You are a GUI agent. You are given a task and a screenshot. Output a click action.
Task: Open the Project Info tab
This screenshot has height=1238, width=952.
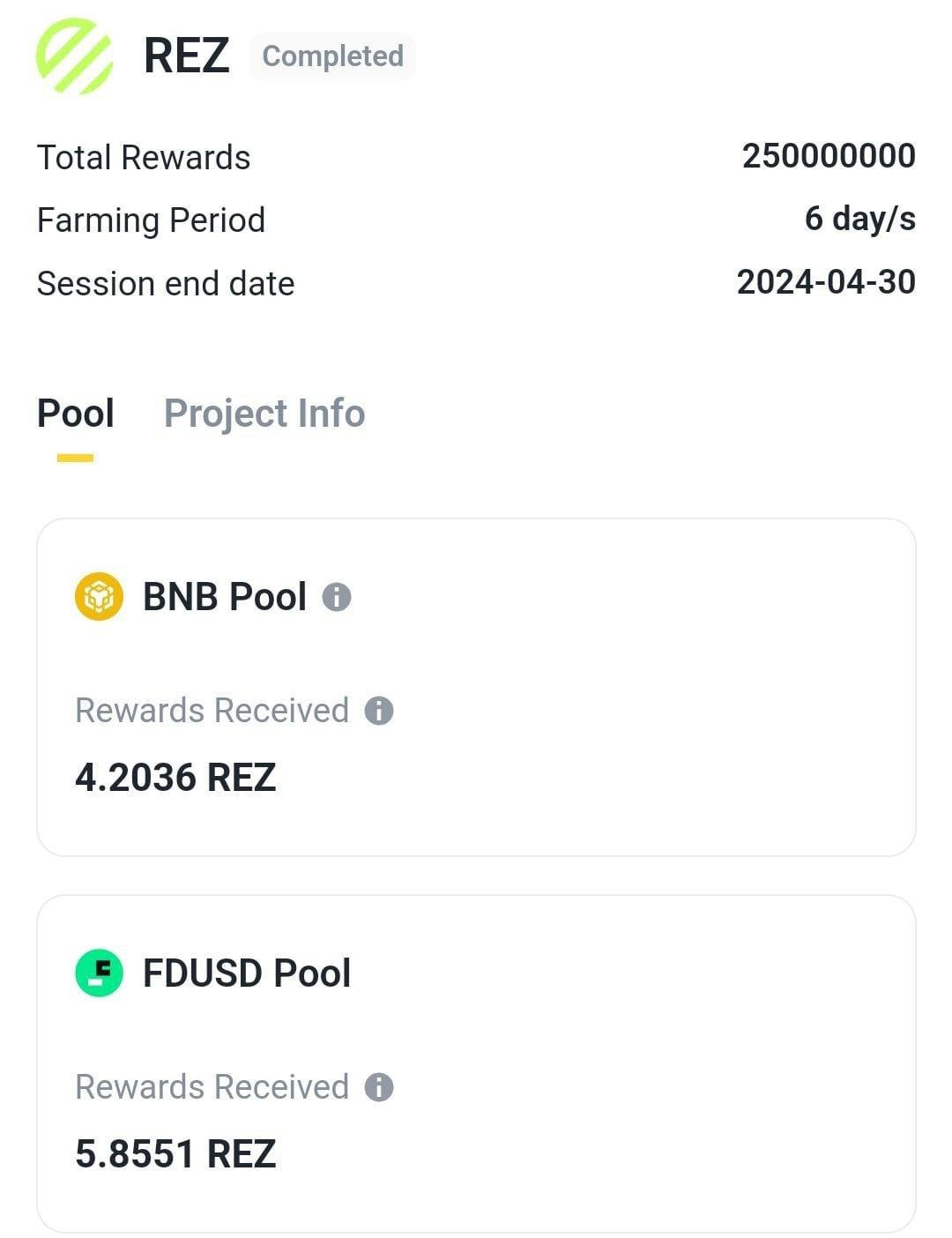(264, 414)
